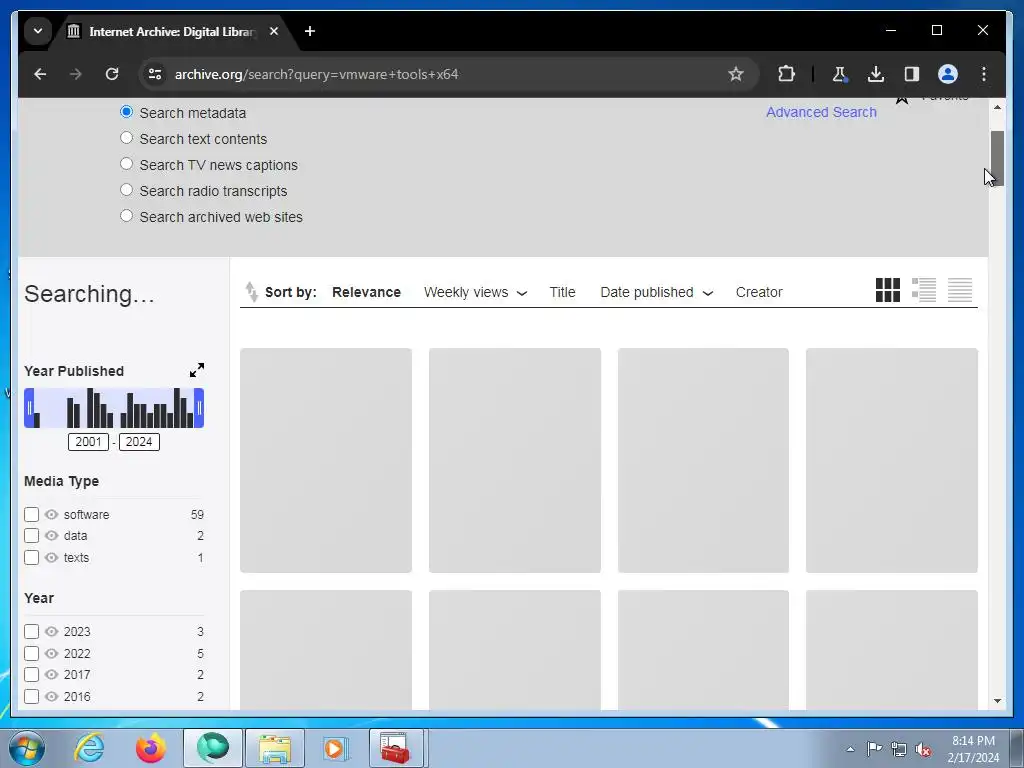
Task: Select Search metadata radio button
Action: (127, 112)
